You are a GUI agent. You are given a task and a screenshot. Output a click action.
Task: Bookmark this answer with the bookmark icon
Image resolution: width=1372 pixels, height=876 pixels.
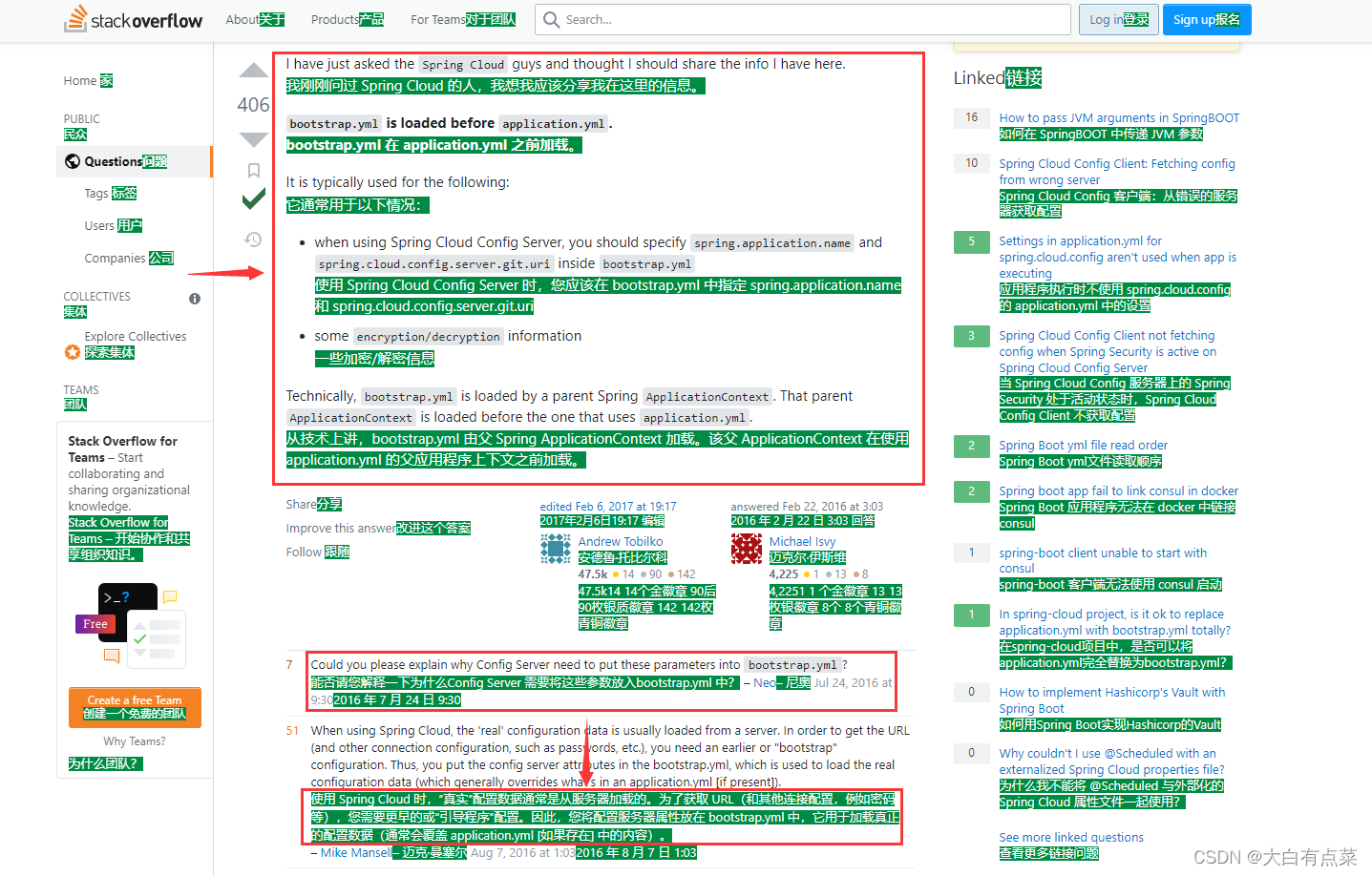pyautogui.click(x=253, y=170)
